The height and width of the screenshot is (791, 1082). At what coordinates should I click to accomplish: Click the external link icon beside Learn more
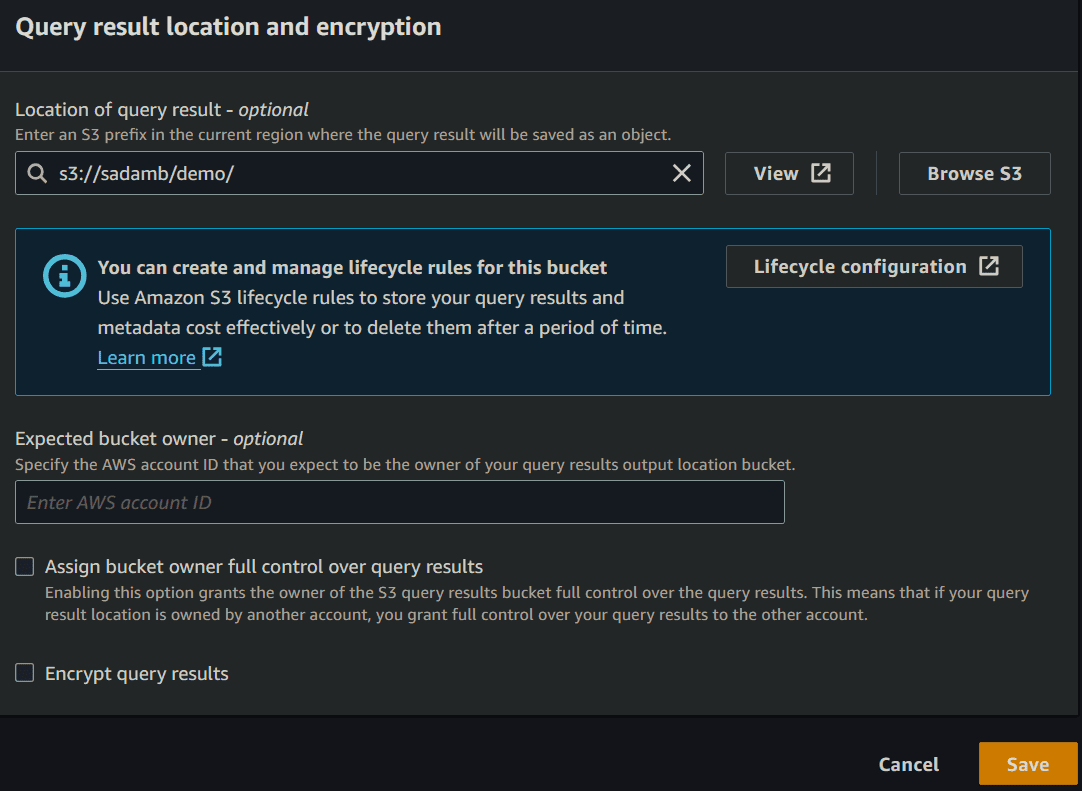(212, 357)
